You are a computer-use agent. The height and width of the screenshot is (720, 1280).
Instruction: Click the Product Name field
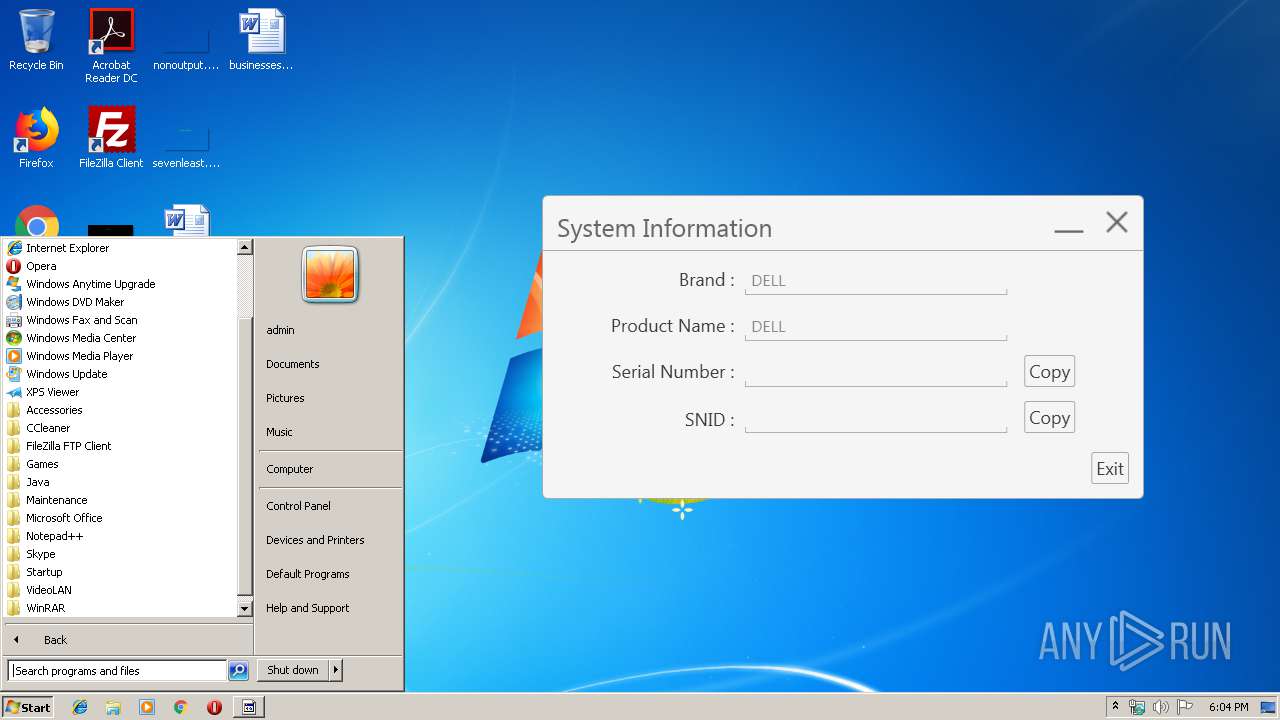click(876, 327)
